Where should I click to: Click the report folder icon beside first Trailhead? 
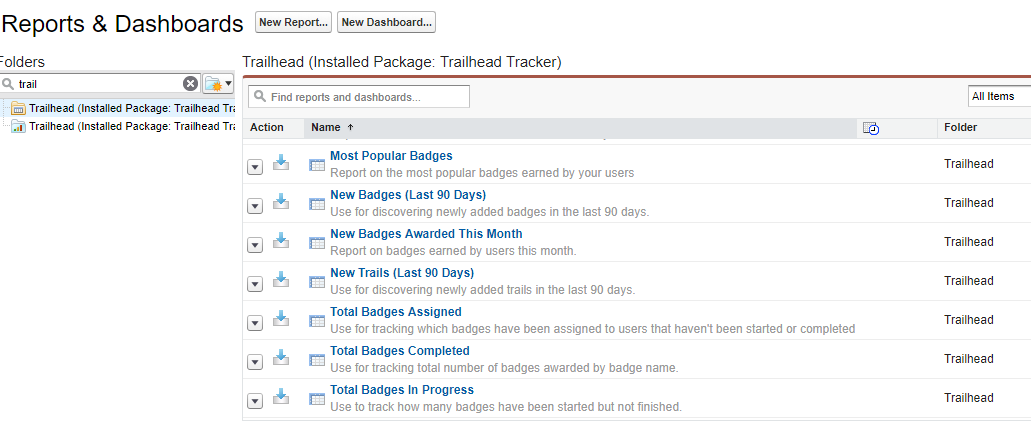tap(18, 109)
